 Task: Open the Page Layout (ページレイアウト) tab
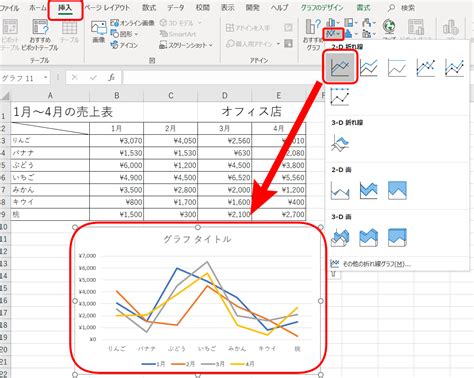[107, 7]
